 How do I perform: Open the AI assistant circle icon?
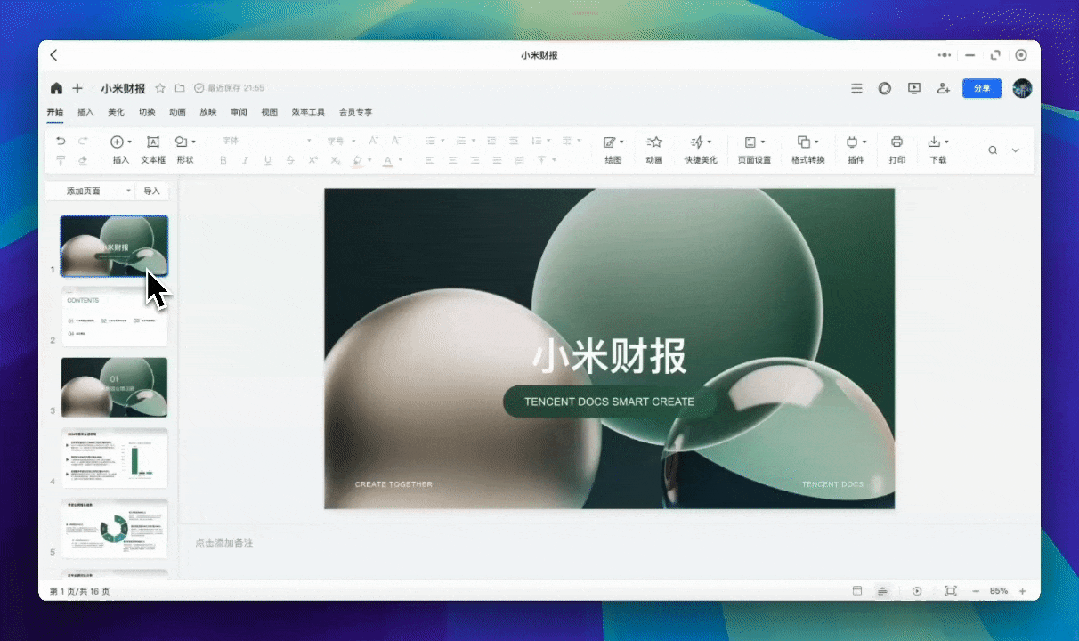tap(885, 88)
